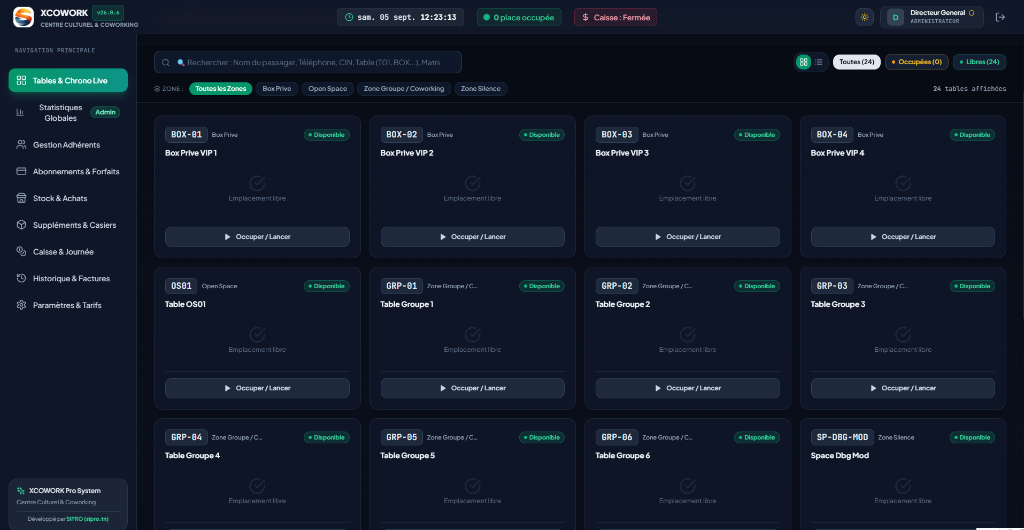Select Toutes les Zones filter
The height and width of the screenshot is (530, 1024).
click(221, 89)
